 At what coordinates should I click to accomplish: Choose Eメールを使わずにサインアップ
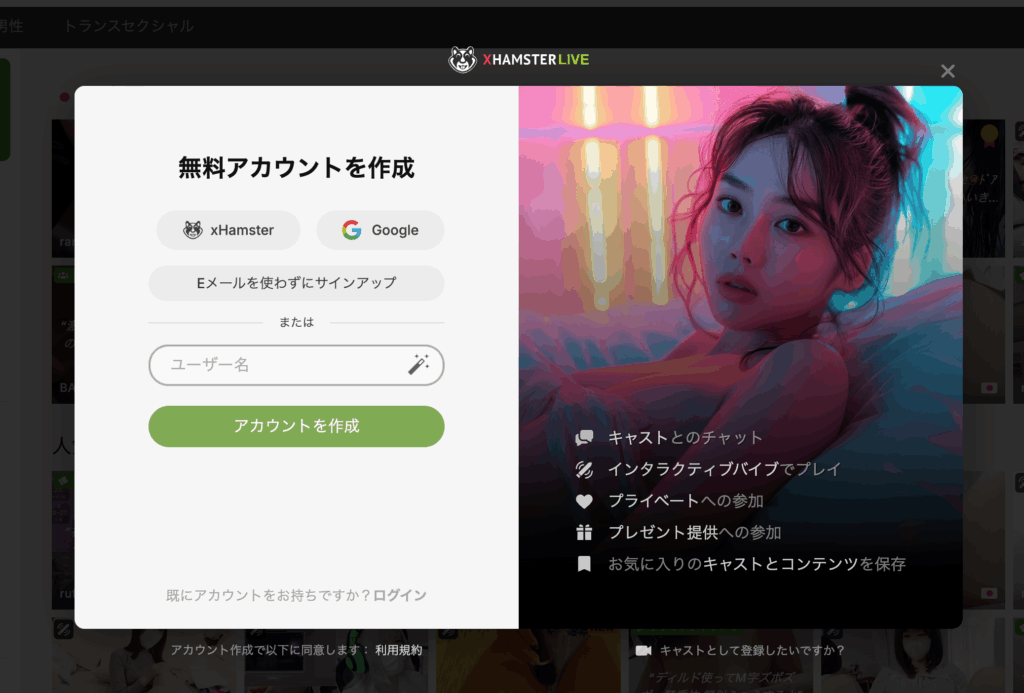pyautogui.click(x=296, y=283)
